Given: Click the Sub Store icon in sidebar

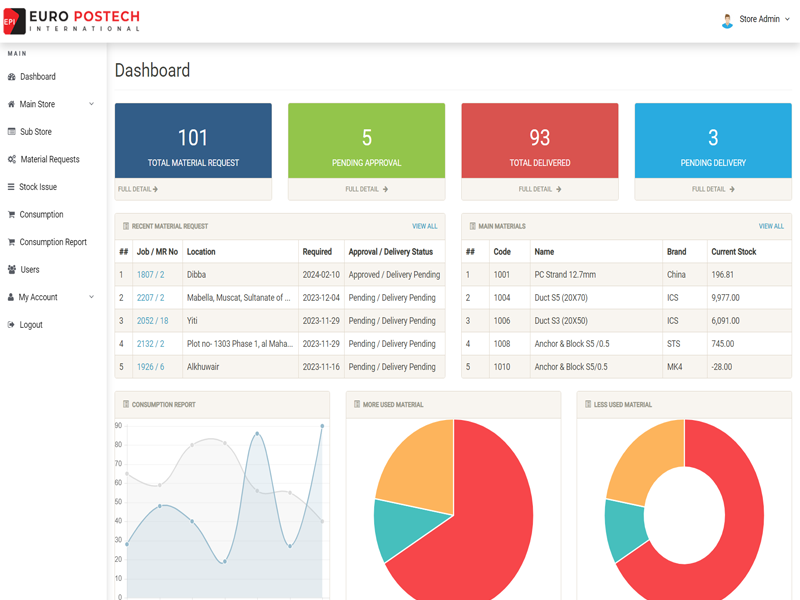Looking at the screenshot, I should tap(12, 132).
